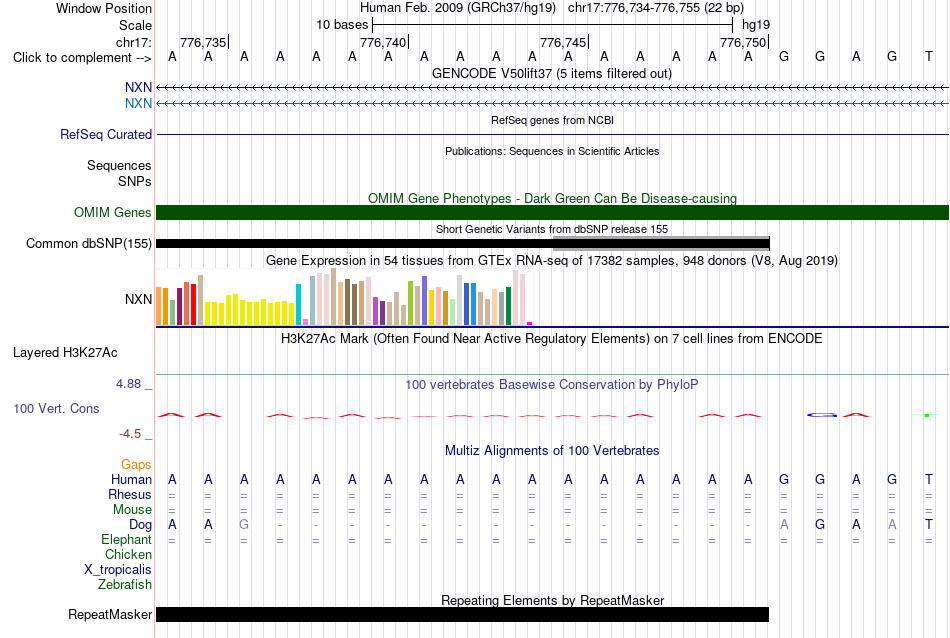
Task: Click the 'Common dbSNP(155)' label
Action: click(88, 244)
